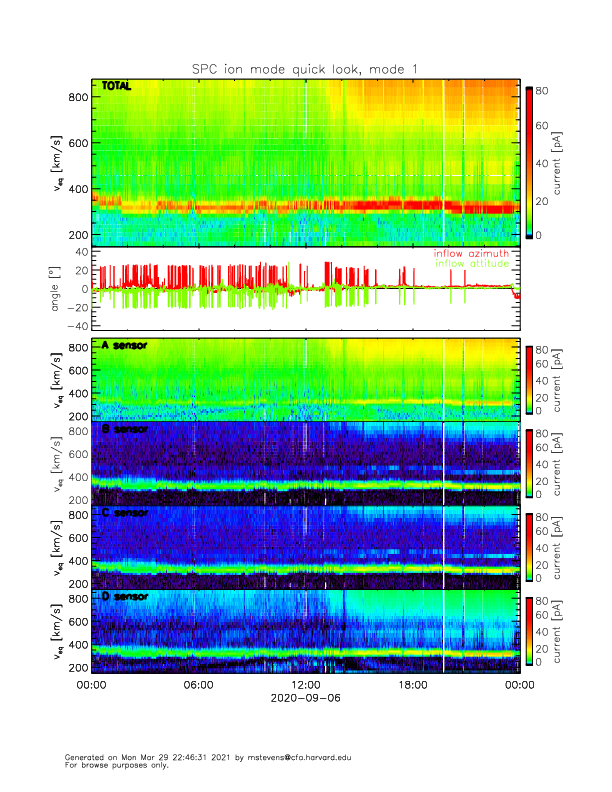Click the TOTAL panel label text
This screenshot has height=792, width=612.
point(117,87)
